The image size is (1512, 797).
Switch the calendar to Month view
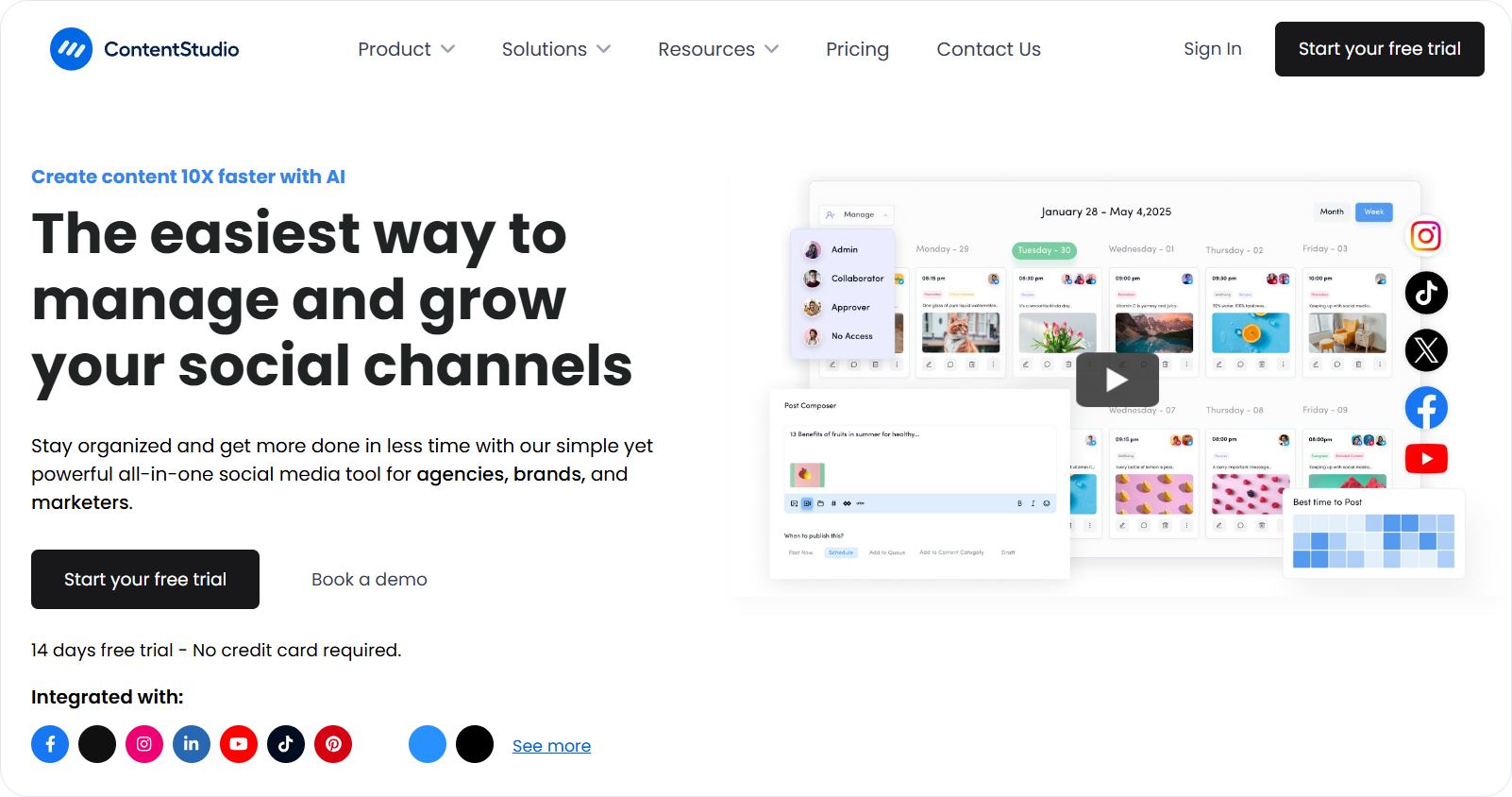(1332, 212)
